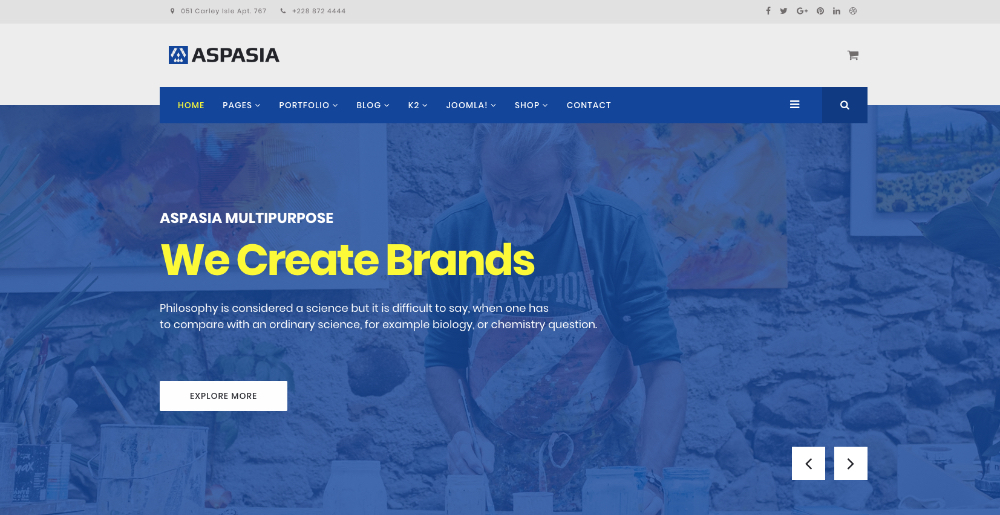Screen dimensions: 1000x515
Task: Expand the Blog dropdown menu
Action: pyautogui.click(x=372, y=105)
